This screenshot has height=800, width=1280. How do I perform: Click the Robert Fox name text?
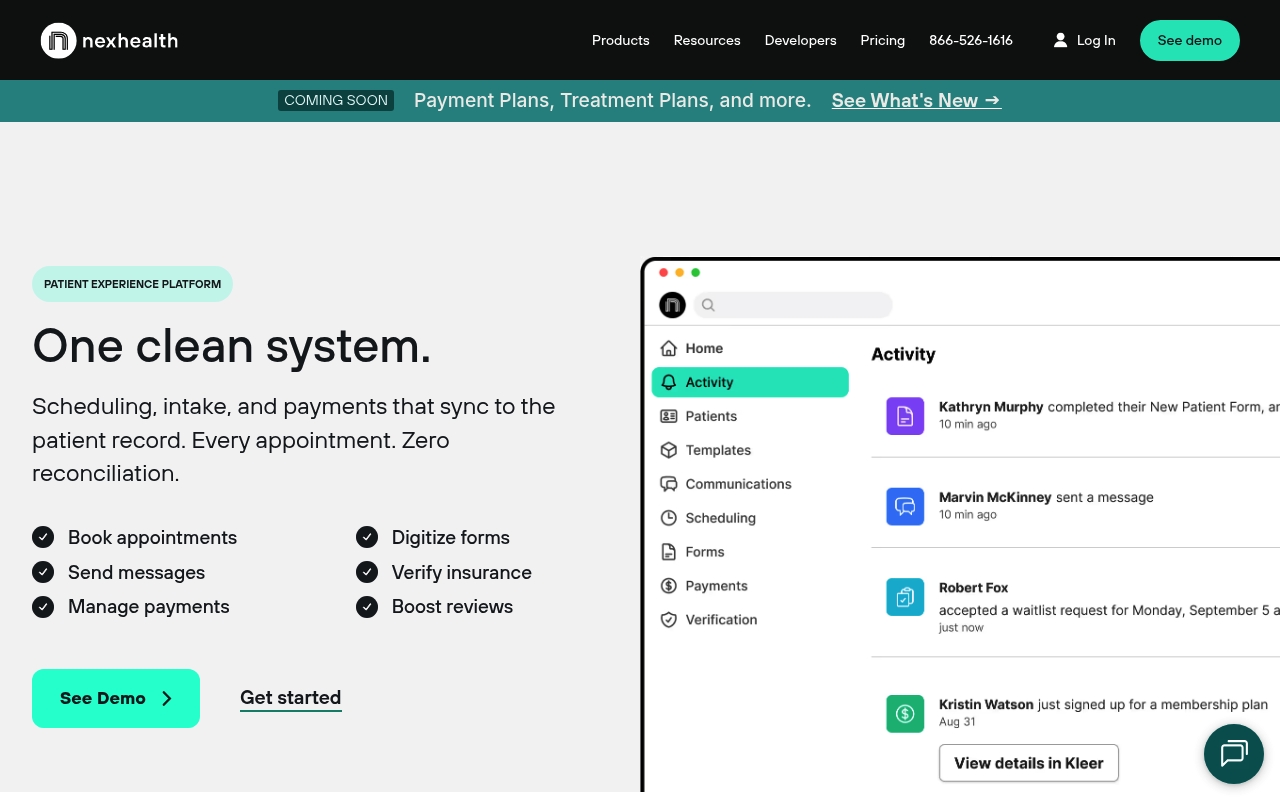(974, 588)
